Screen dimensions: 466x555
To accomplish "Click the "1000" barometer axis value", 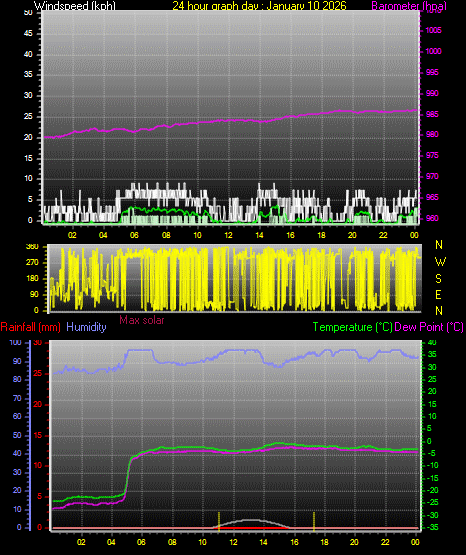I will (x=433, y=51).
